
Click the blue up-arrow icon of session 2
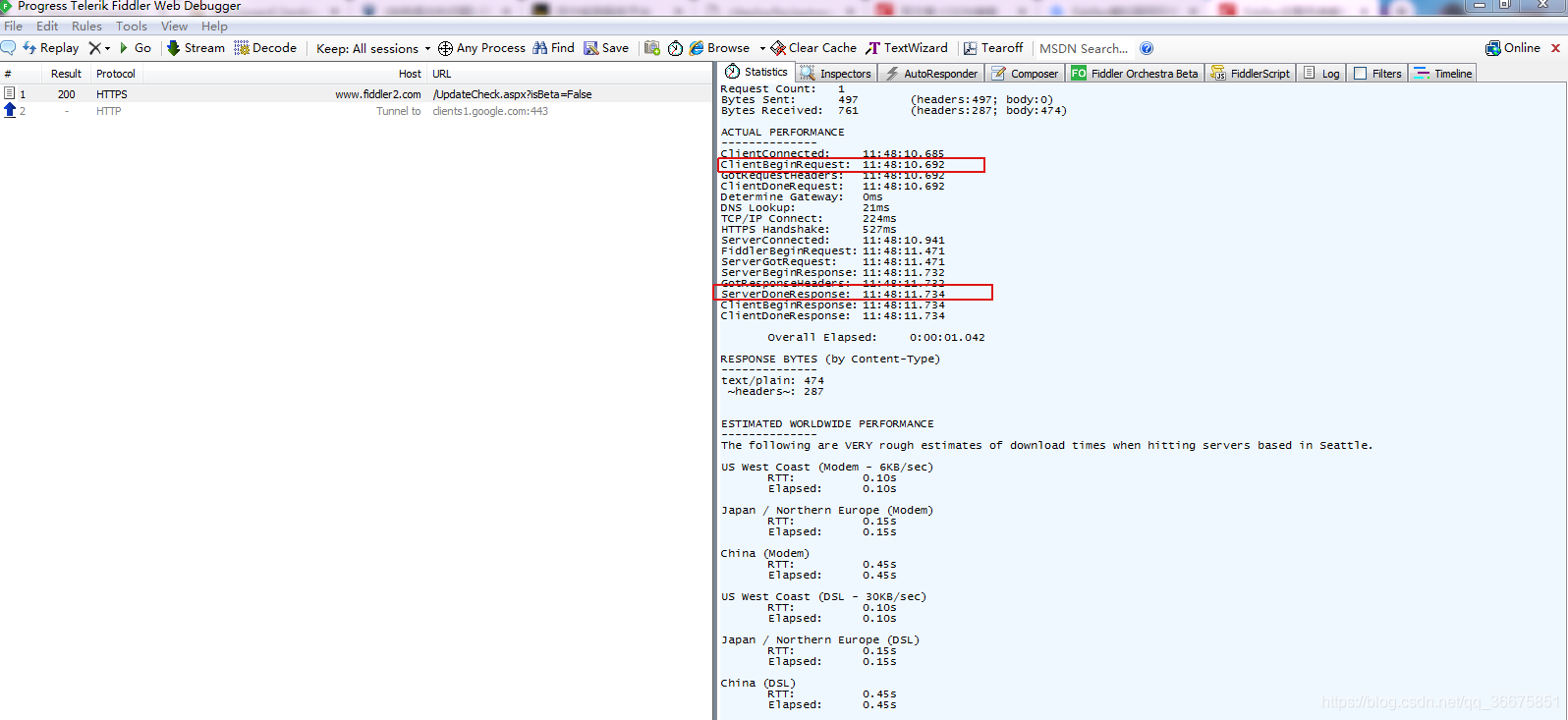coord(10,110)
